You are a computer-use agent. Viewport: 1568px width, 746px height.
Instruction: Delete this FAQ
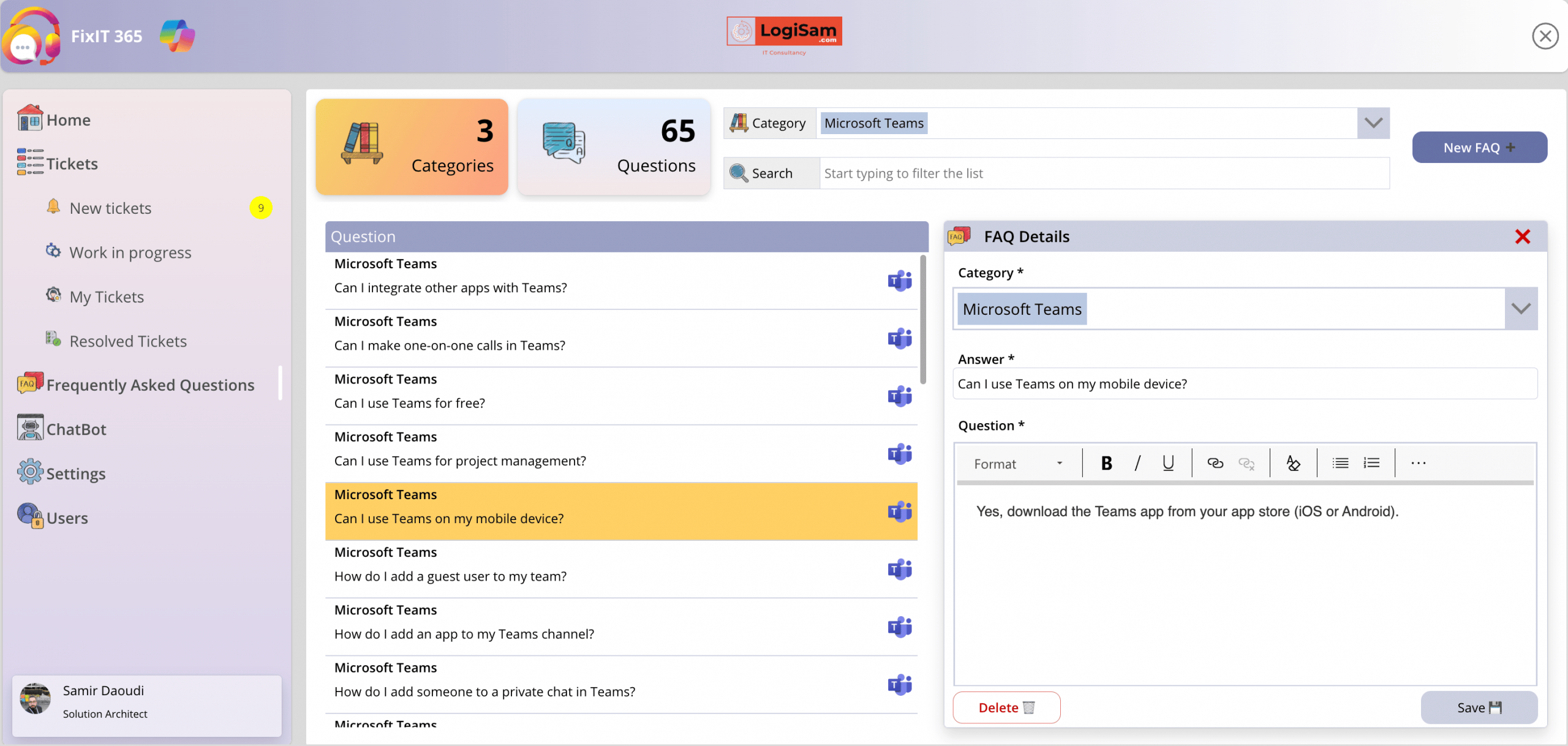coord(1006,707)
